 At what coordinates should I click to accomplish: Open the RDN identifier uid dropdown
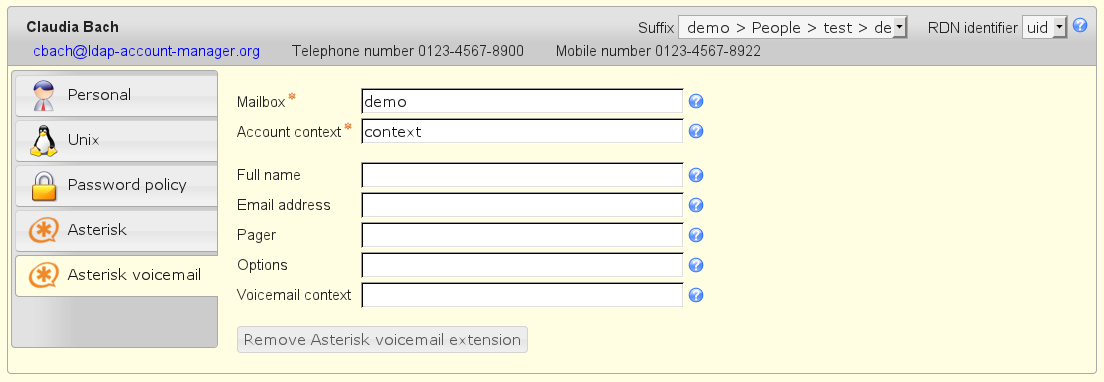point(1044,27)
